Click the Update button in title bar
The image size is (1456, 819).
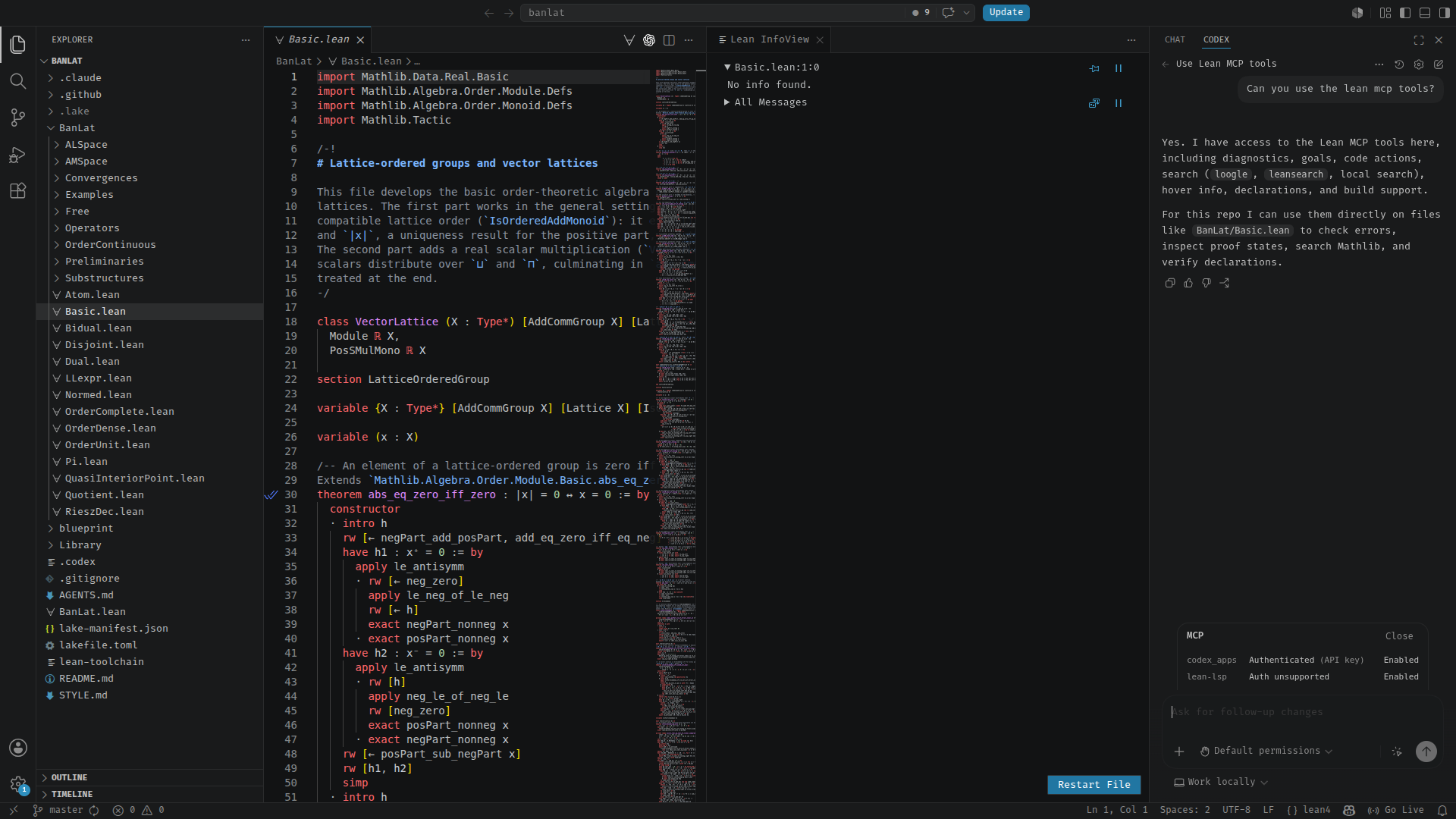[1006, 13]
